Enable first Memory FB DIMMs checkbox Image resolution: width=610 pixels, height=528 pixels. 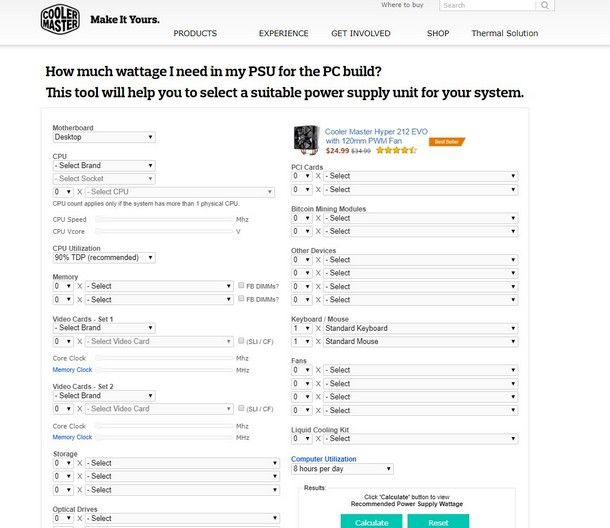point(241,285)
